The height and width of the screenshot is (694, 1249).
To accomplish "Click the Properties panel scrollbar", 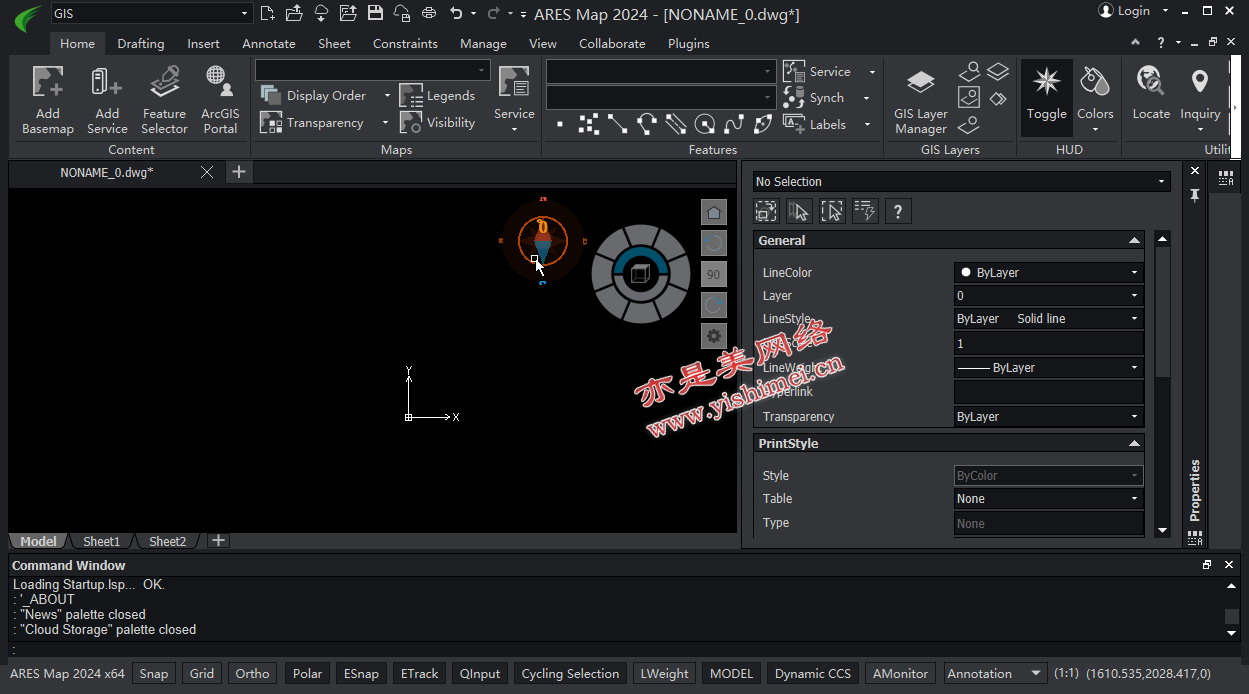I will 1162,312.
